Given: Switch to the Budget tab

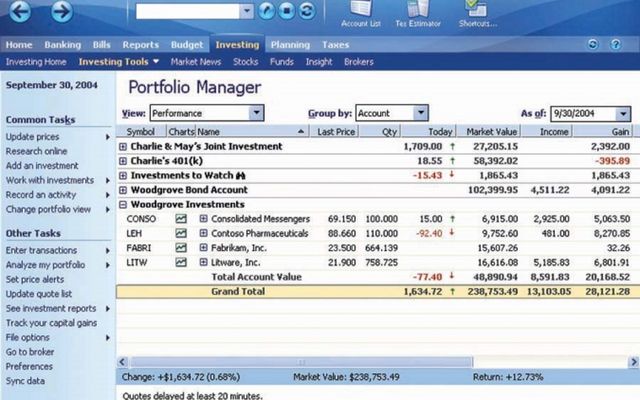Looking at the screenshot, I should click(x=187, y=44).
